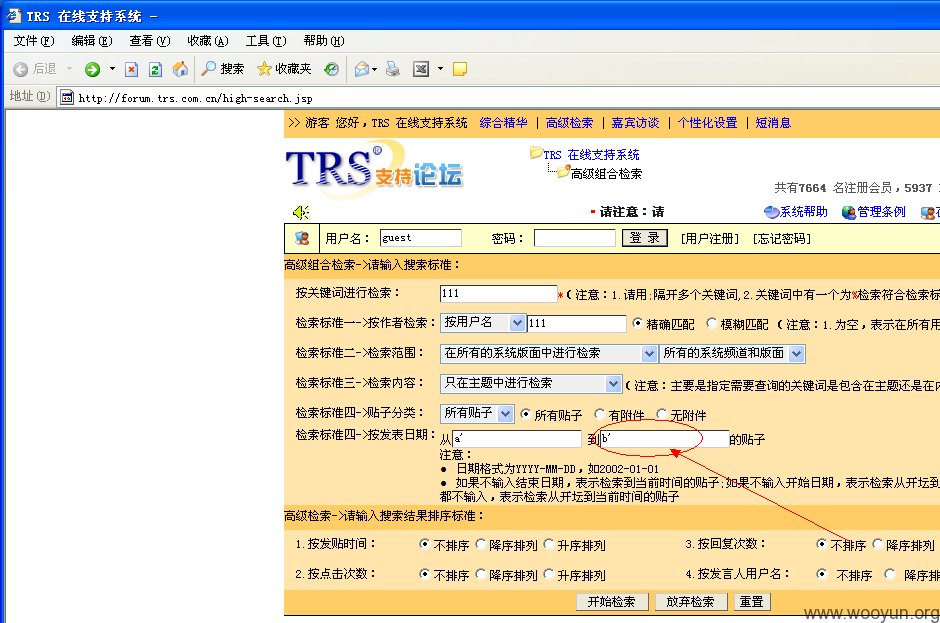This screenshot has width=940, height=623.
Task: Click the folder icon beside TRS 在线支持系统
Action: tap(535, 153)
